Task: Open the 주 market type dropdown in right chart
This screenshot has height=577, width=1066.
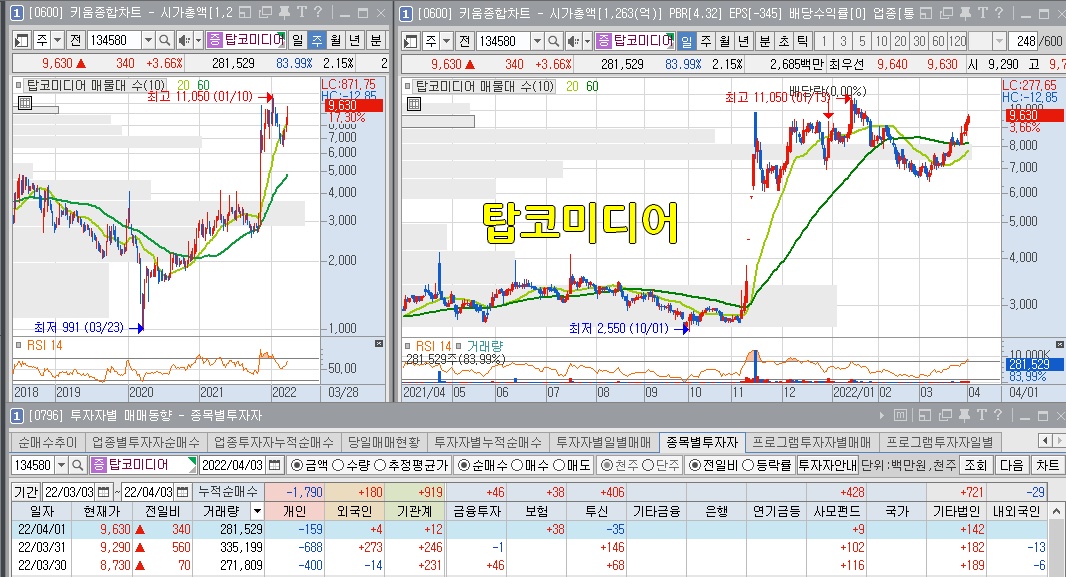Action: click(446, 41)
